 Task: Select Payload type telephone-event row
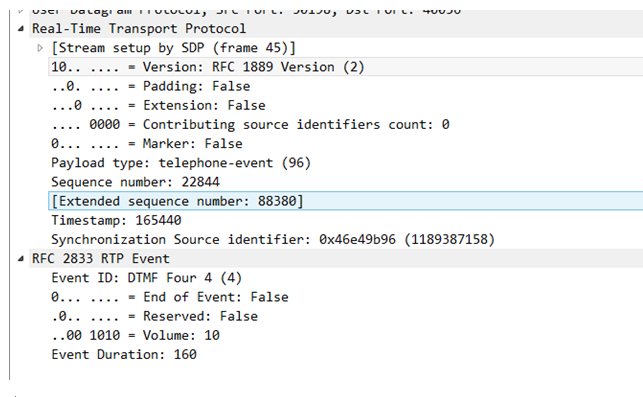(346, 163)
